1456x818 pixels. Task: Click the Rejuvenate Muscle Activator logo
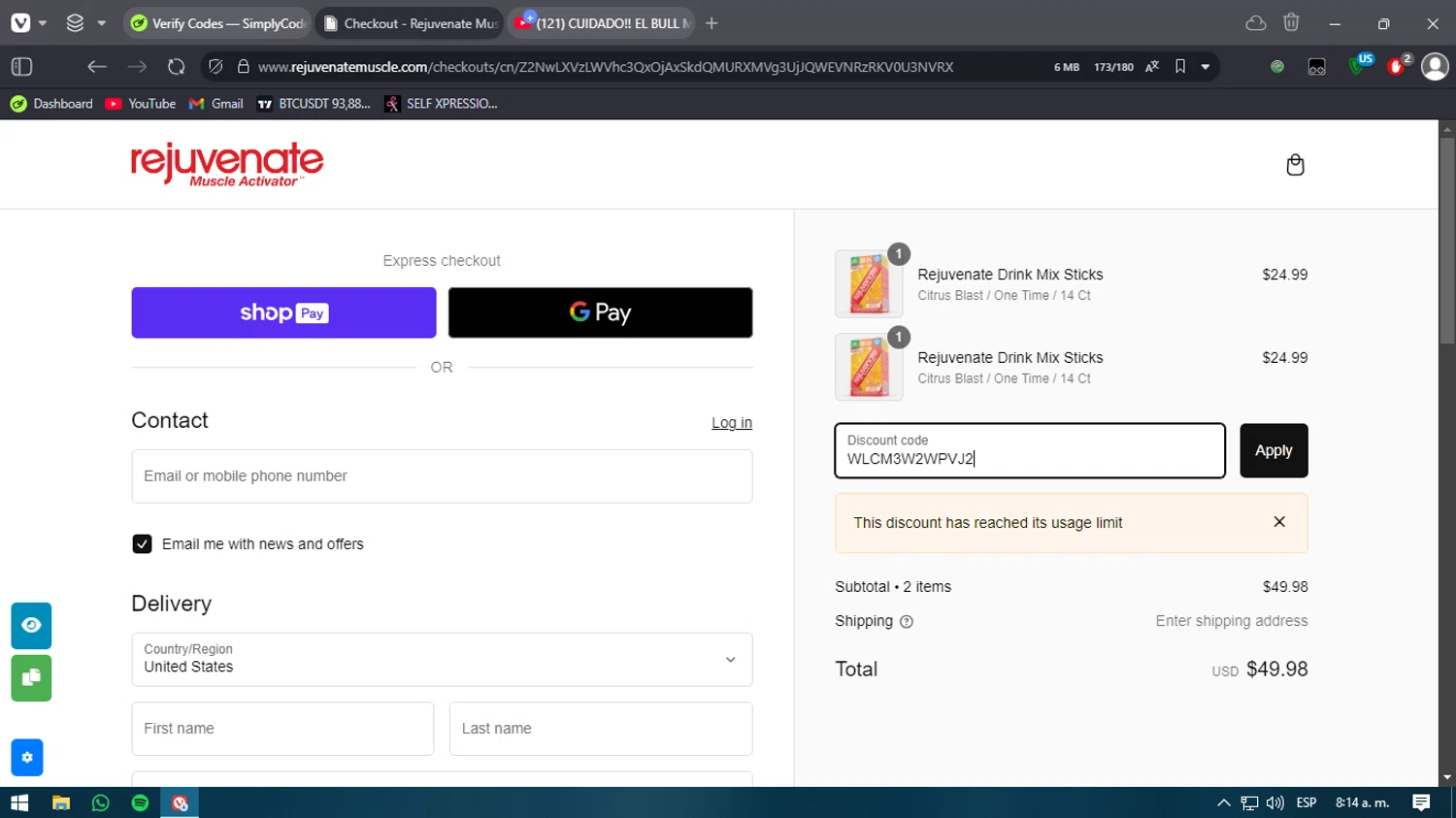[x=227, y=164]
